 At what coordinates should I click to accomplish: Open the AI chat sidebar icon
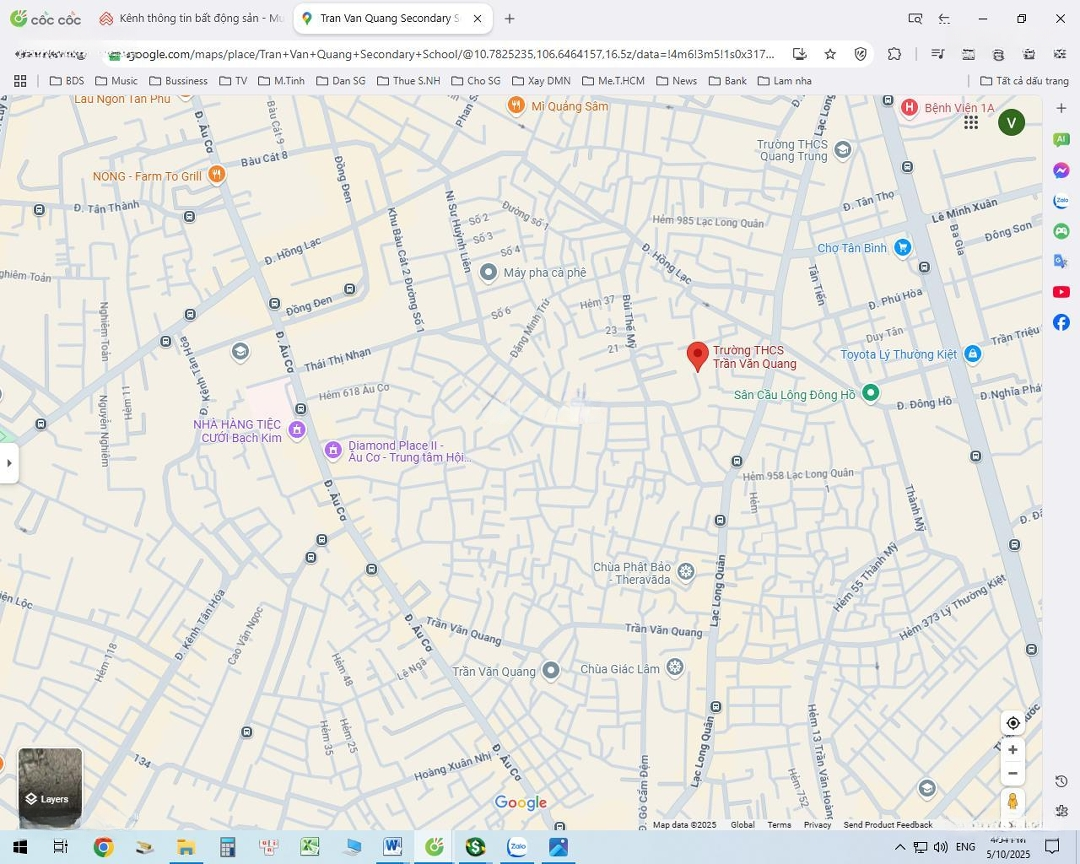(x=1061, y=140)
